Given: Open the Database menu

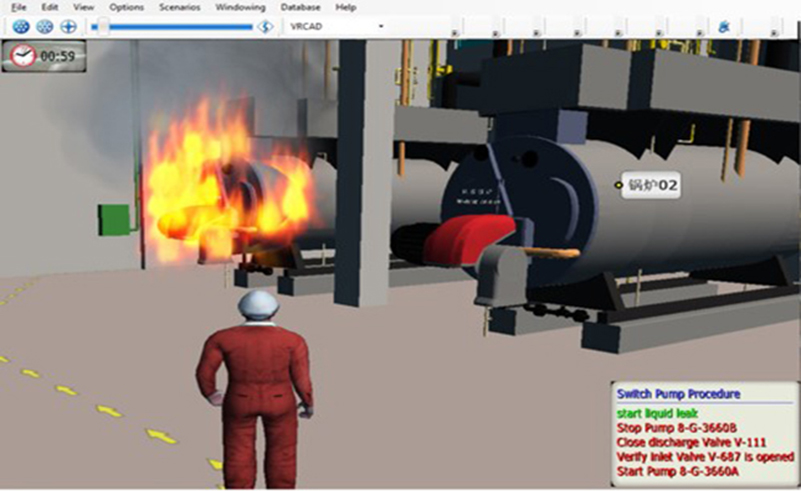Looking at the screenshot, I should [300, 7].
